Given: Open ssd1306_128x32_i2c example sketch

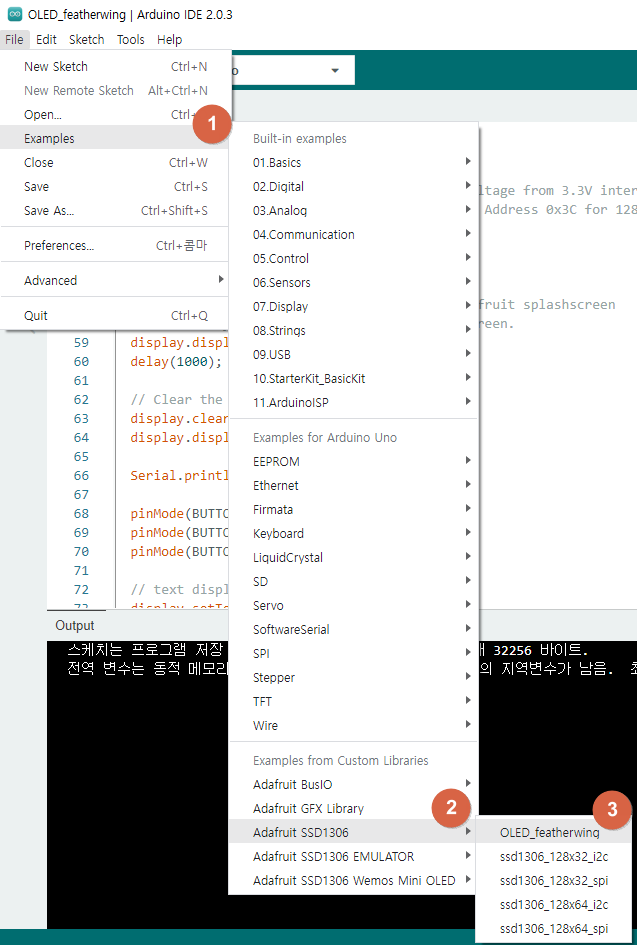Looking at the screenshot, I should point(554,857).
